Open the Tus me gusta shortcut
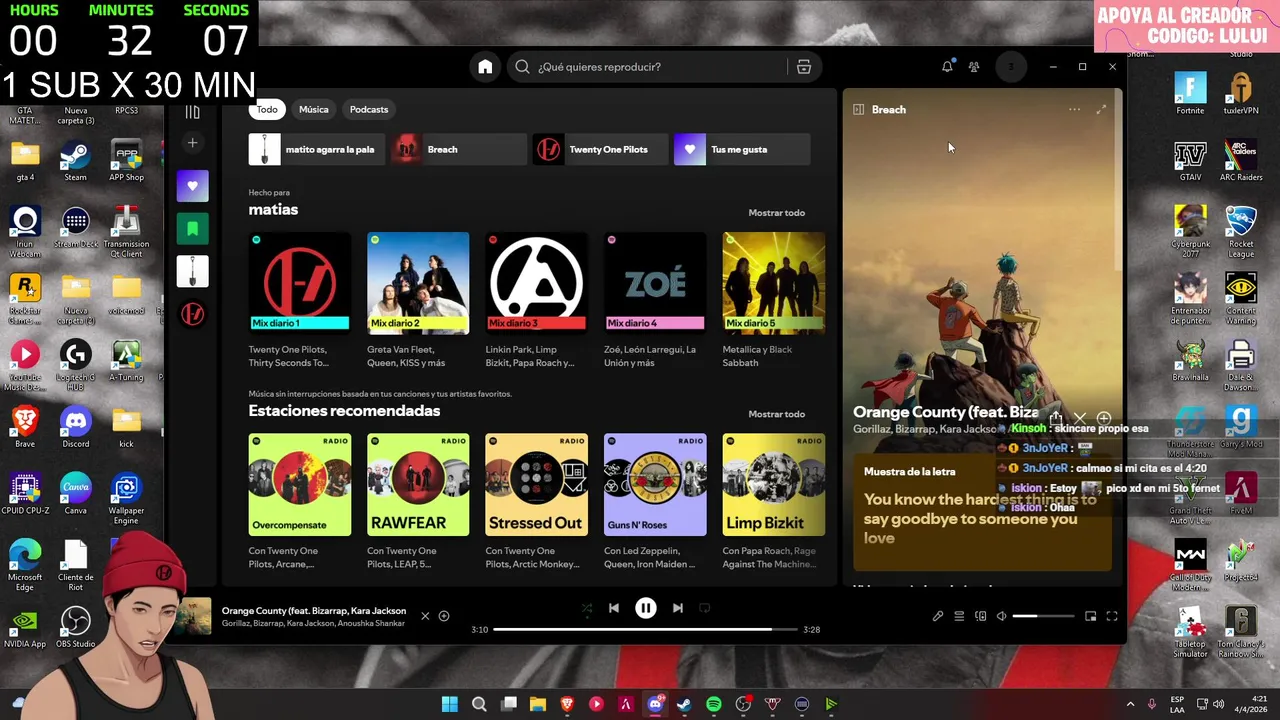 coord(742,149)
